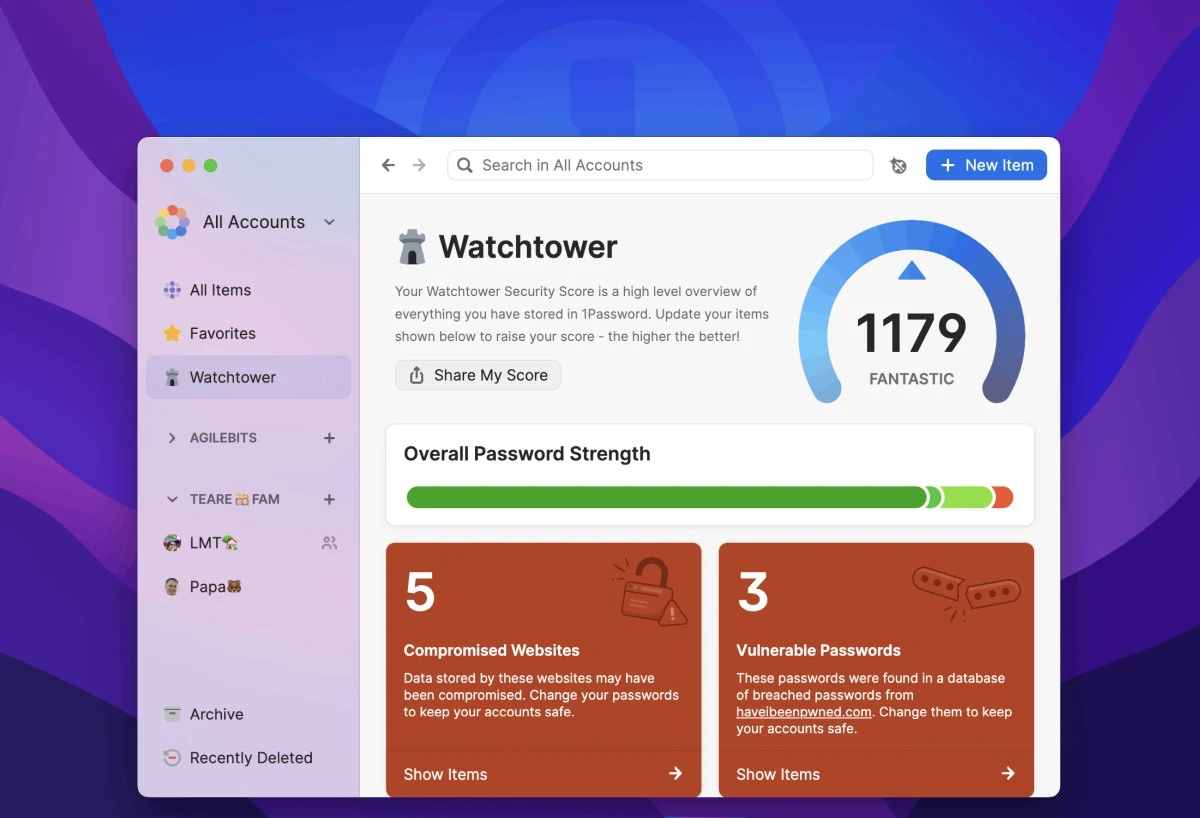This screenshot has width=1200, height=818.
Task: Collapse the TEARE FAM account section
Action: click(x=172, y=499)
